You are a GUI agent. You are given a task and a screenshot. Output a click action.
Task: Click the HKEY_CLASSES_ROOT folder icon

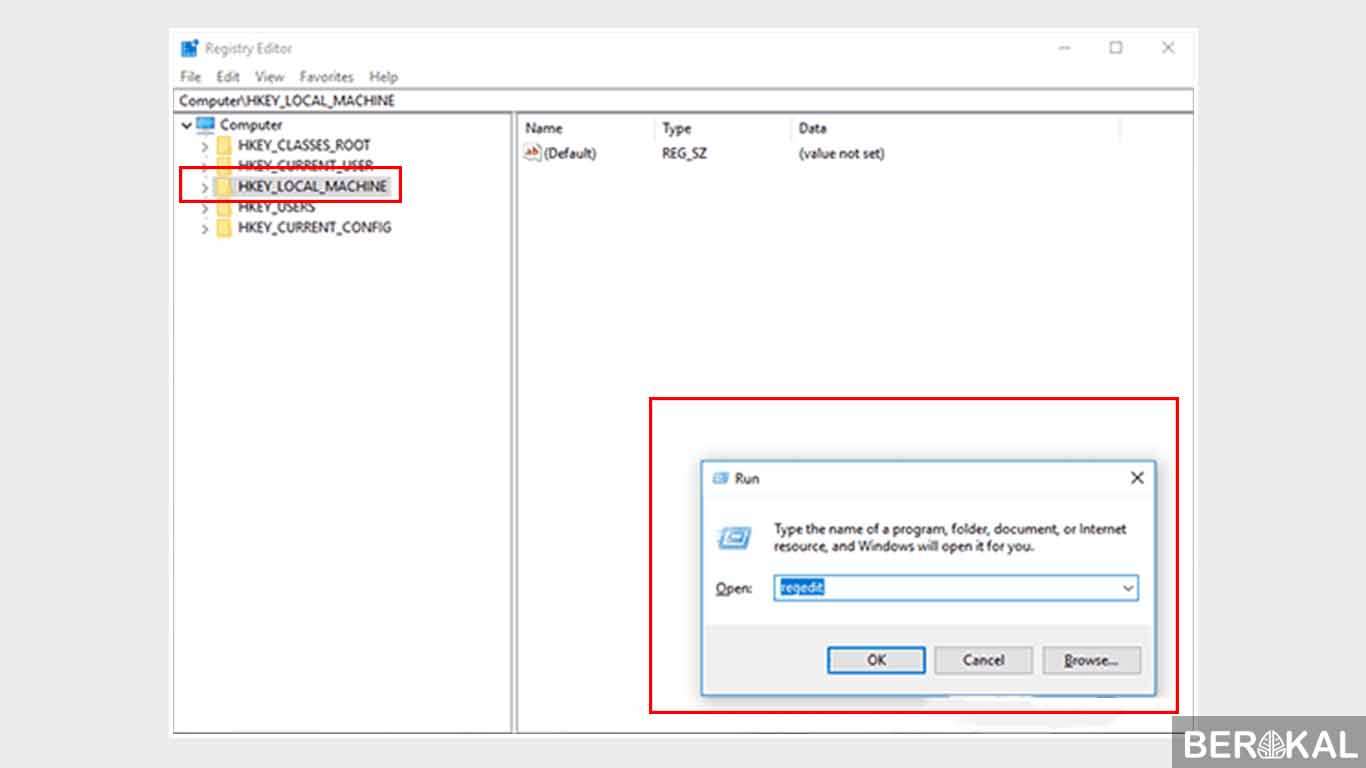click(224, 145)
